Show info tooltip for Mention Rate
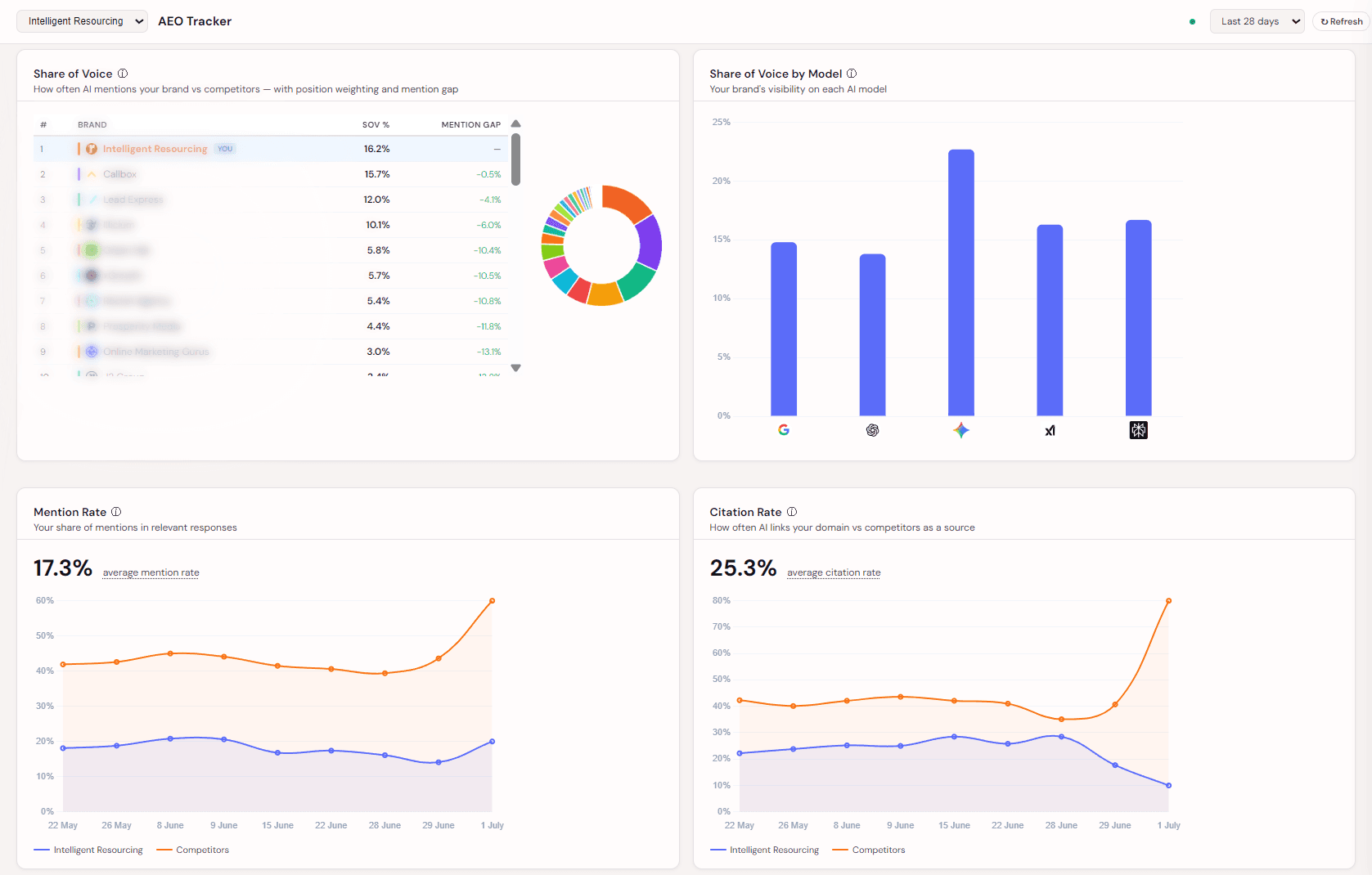The width and height of the screenshot is (1372, 875). click(x=116, y=512)
